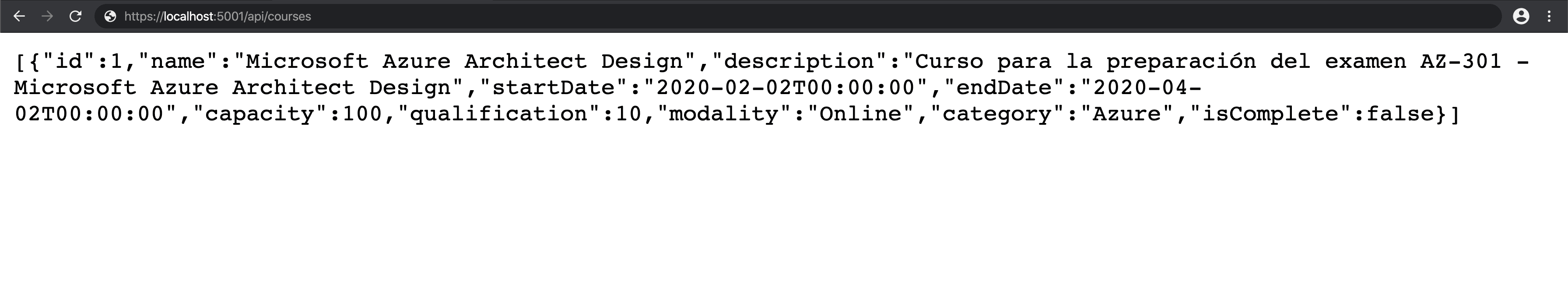
Task: Click the "endDate" key
Action: tap(1004, 88)
